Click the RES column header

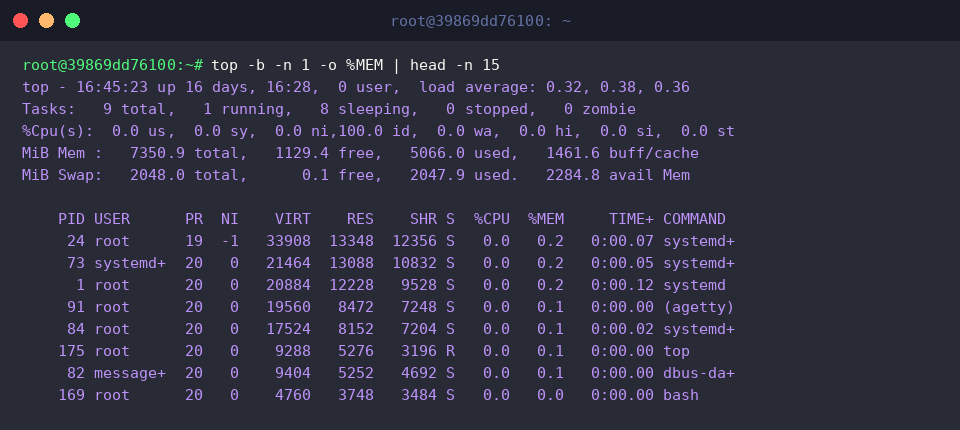(360, 219)
